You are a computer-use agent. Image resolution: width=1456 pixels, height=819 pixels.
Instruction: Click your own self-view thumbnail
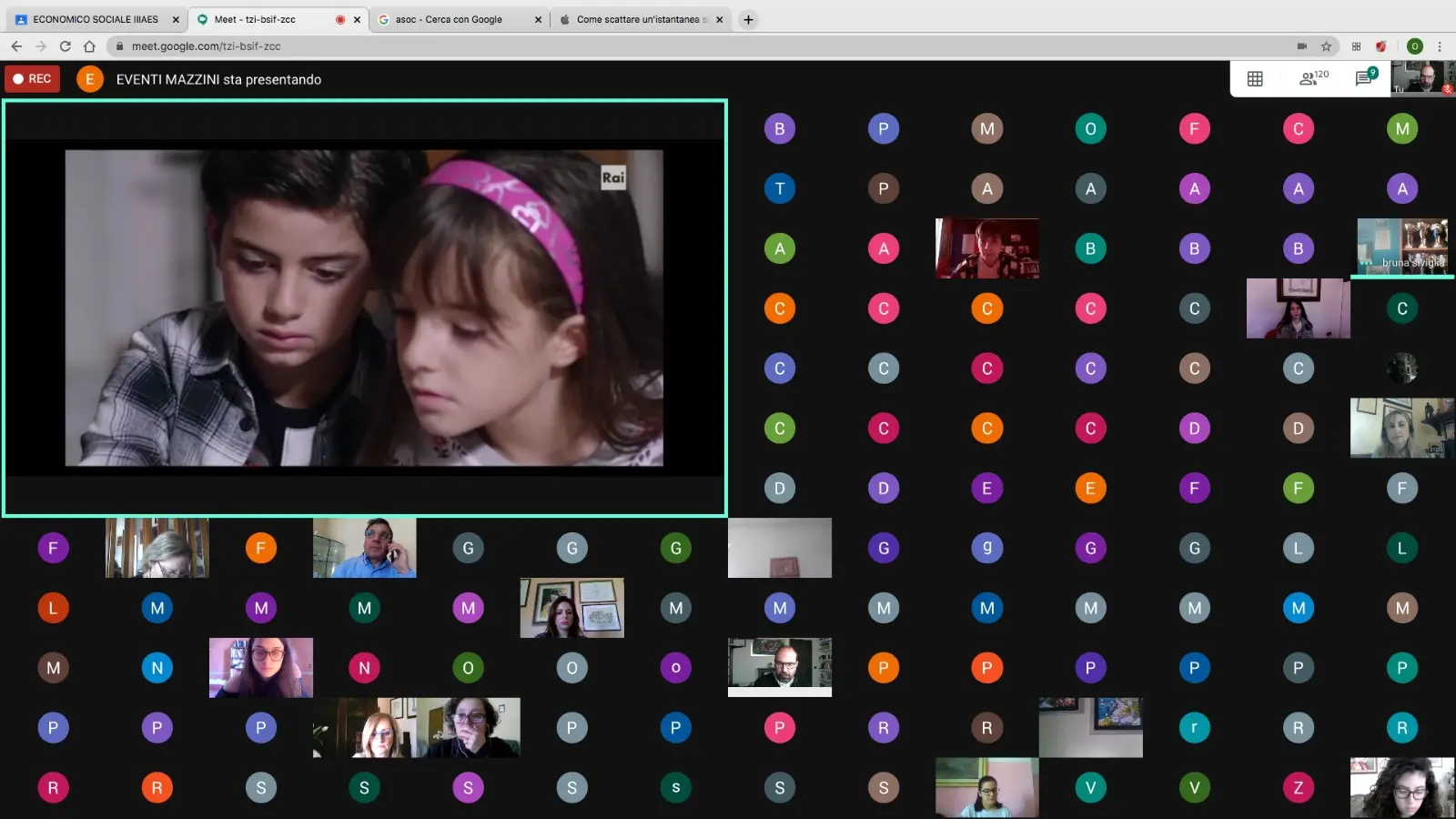[x=1422, y=77]
